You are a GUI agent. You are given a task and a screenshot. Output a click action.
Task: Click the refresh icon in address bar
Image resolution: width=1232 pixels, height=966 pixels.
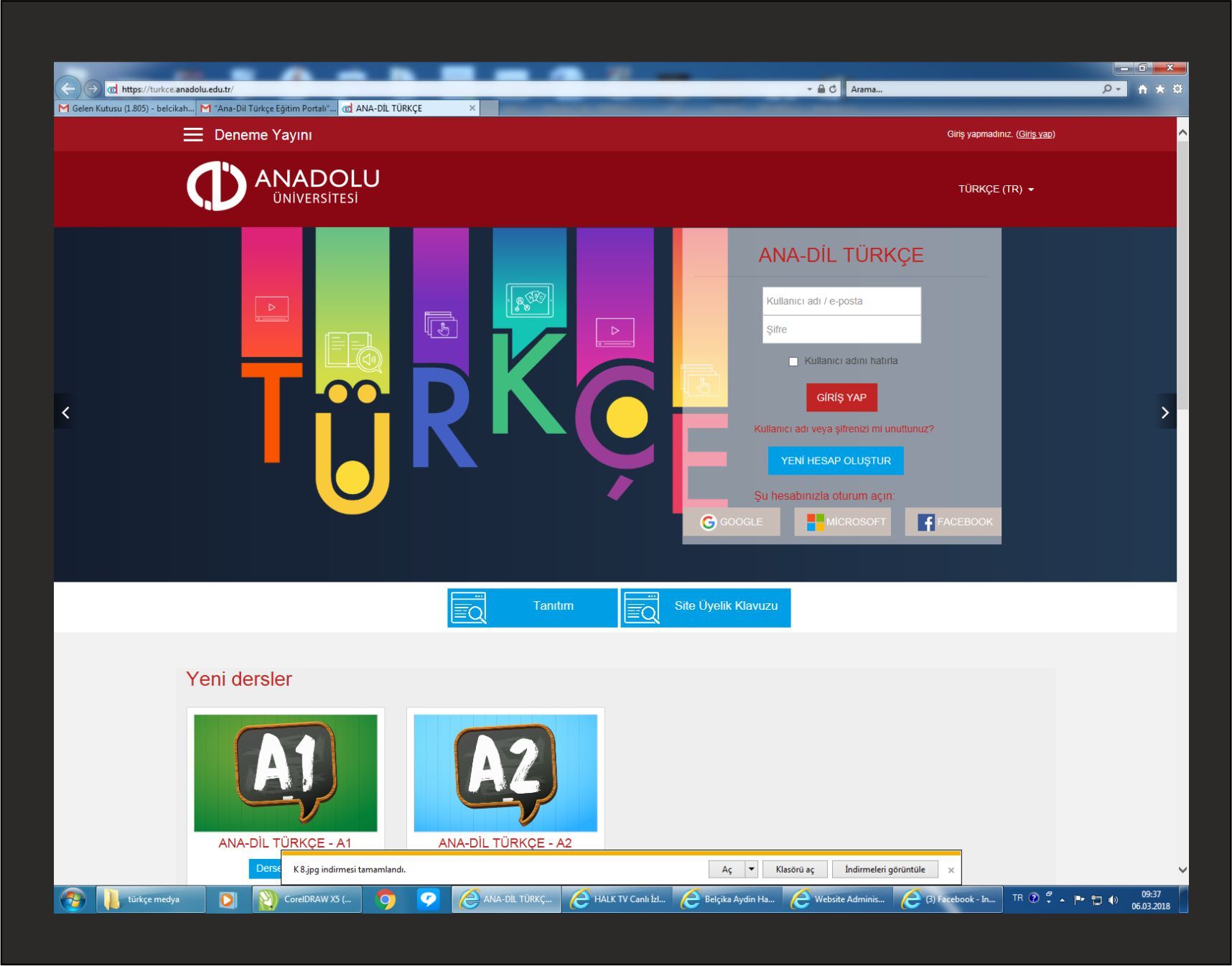[x=833, y=89]
